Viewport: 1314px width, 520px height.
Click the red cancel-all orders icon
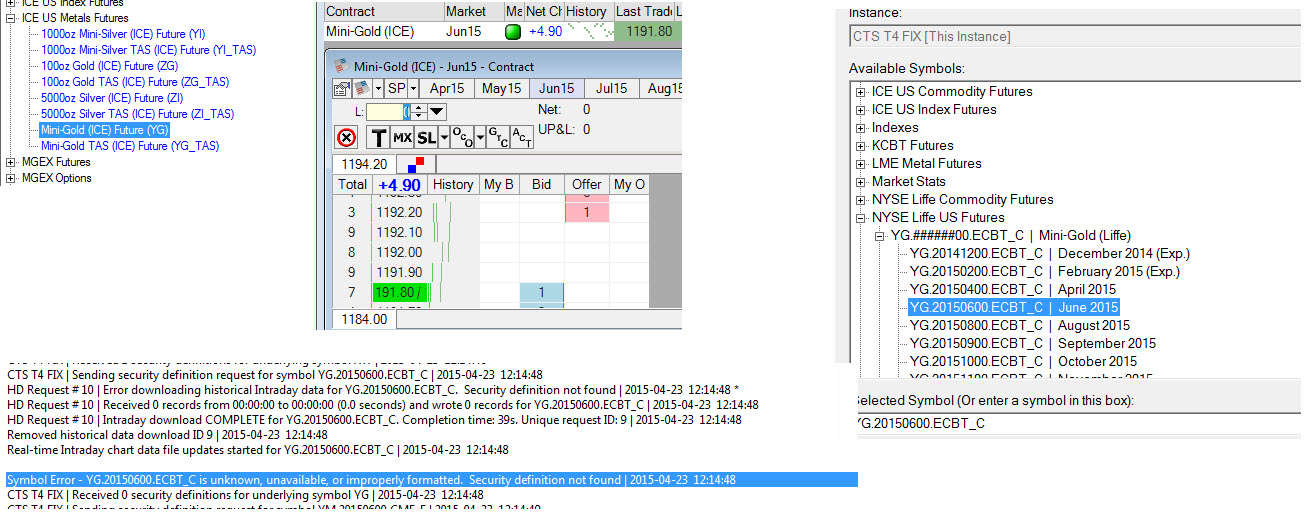(346, 137)
